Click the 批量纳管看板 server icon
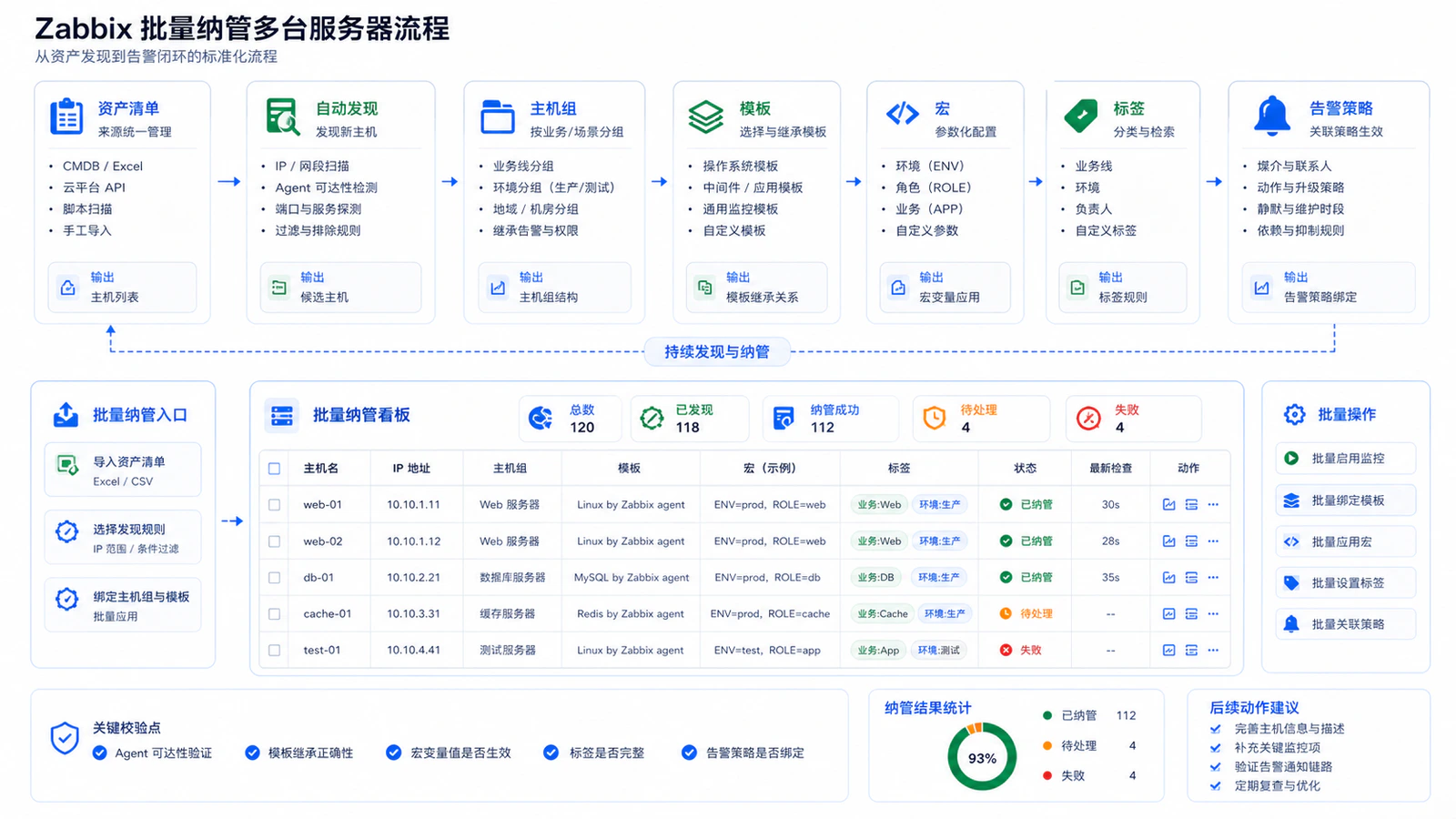This screenshot has height=819, width=1456. [x=282, y=416]
